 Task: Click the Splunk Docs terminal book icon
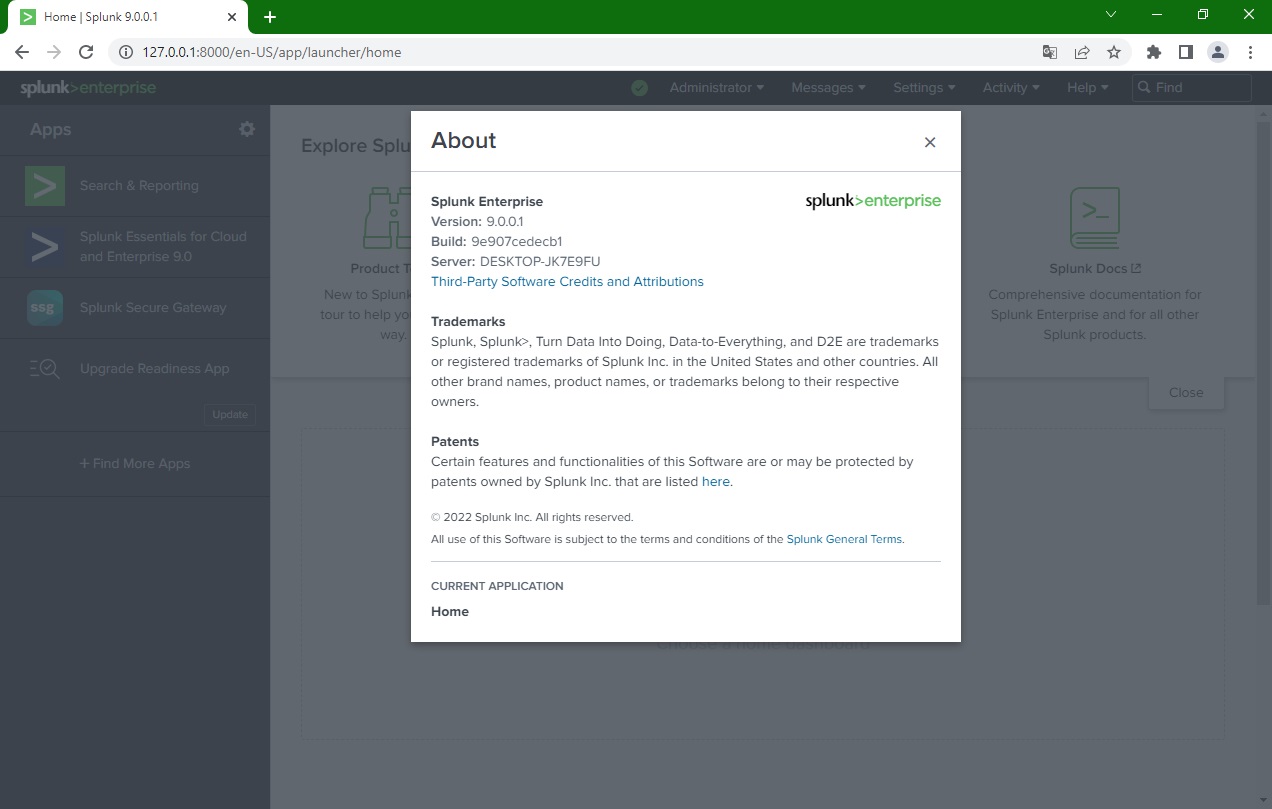tap(1095, 218)
